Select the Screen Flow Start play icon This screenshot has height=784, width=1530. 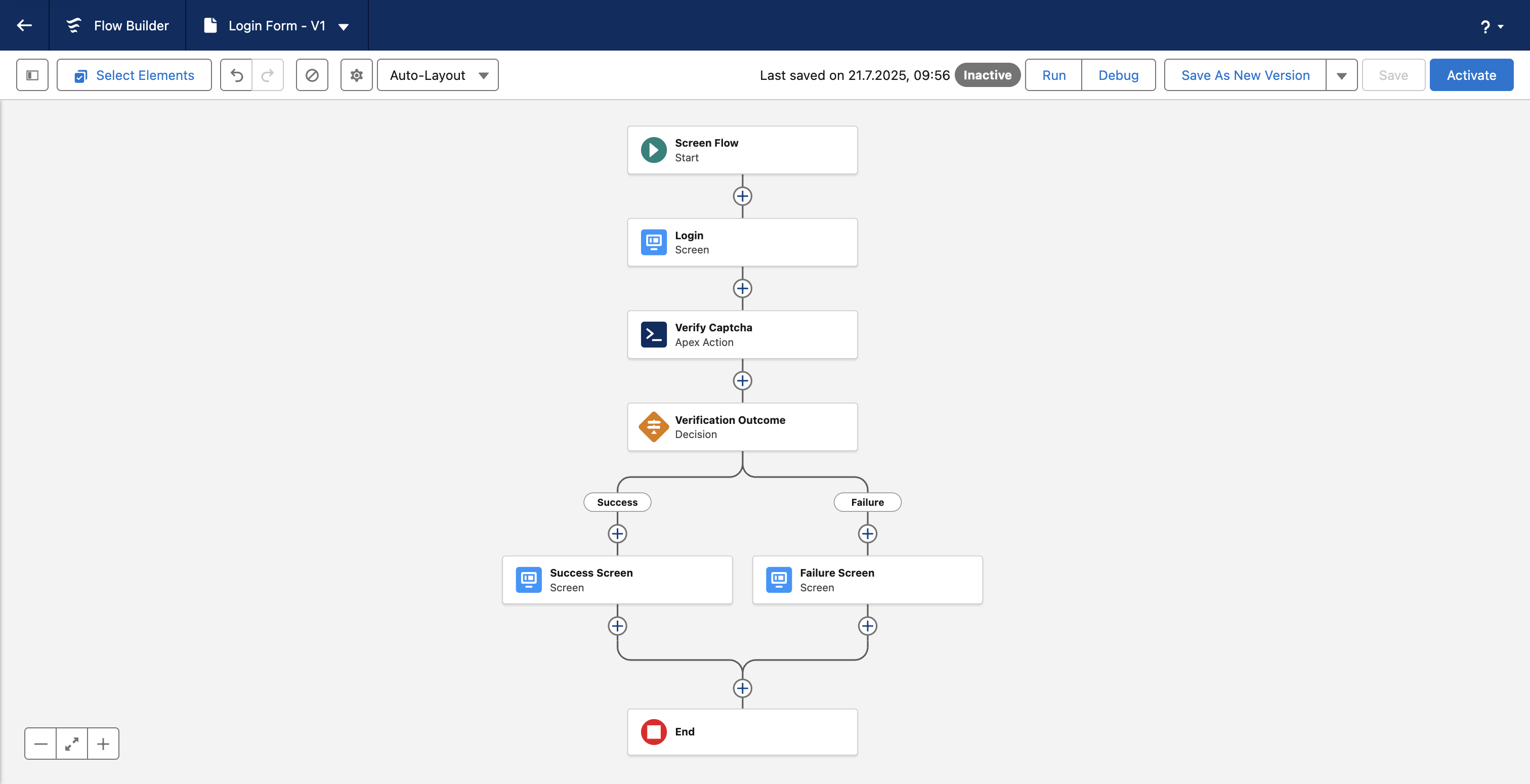pos(653,150)
